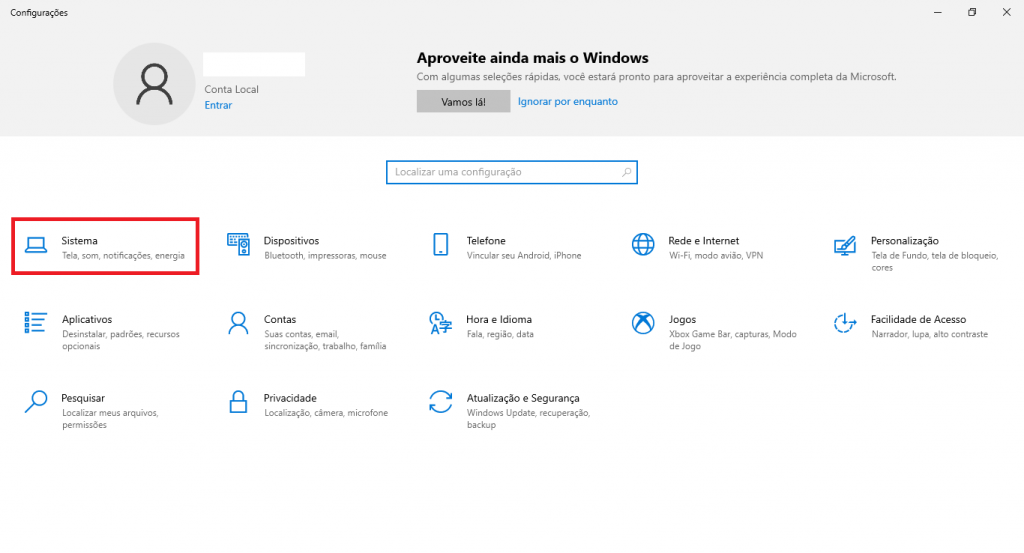The image size is (1024, 553).
Task: Restore down the Configurações window
Action: tap(972, 12)
